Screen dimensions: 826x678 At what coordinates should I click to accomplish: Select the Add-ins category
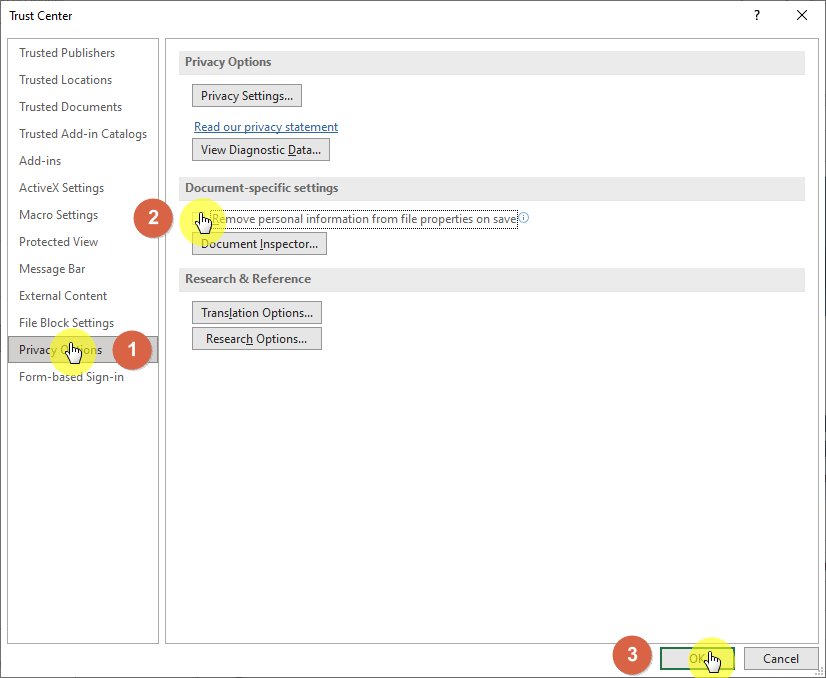tap(40, 161)
